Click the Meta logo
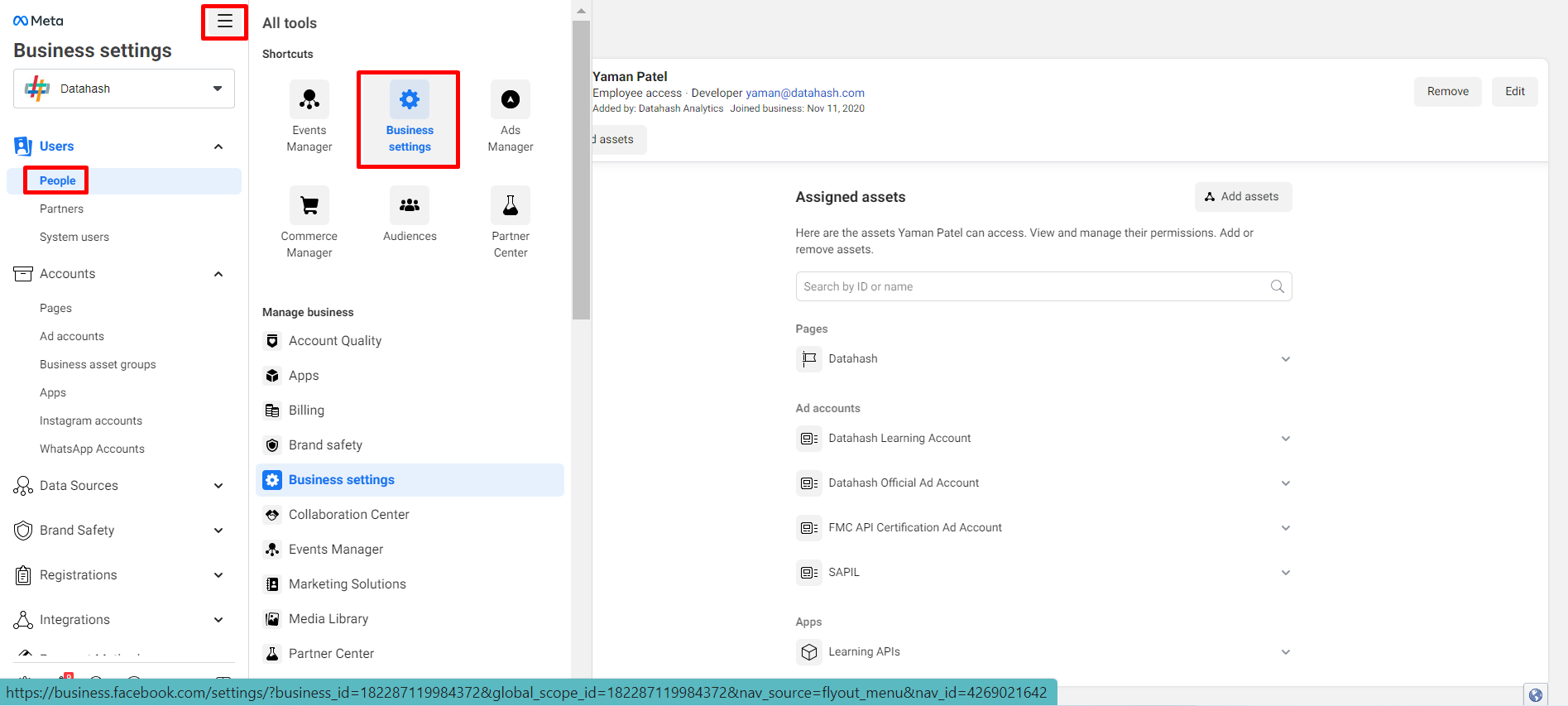 (38, 21)
